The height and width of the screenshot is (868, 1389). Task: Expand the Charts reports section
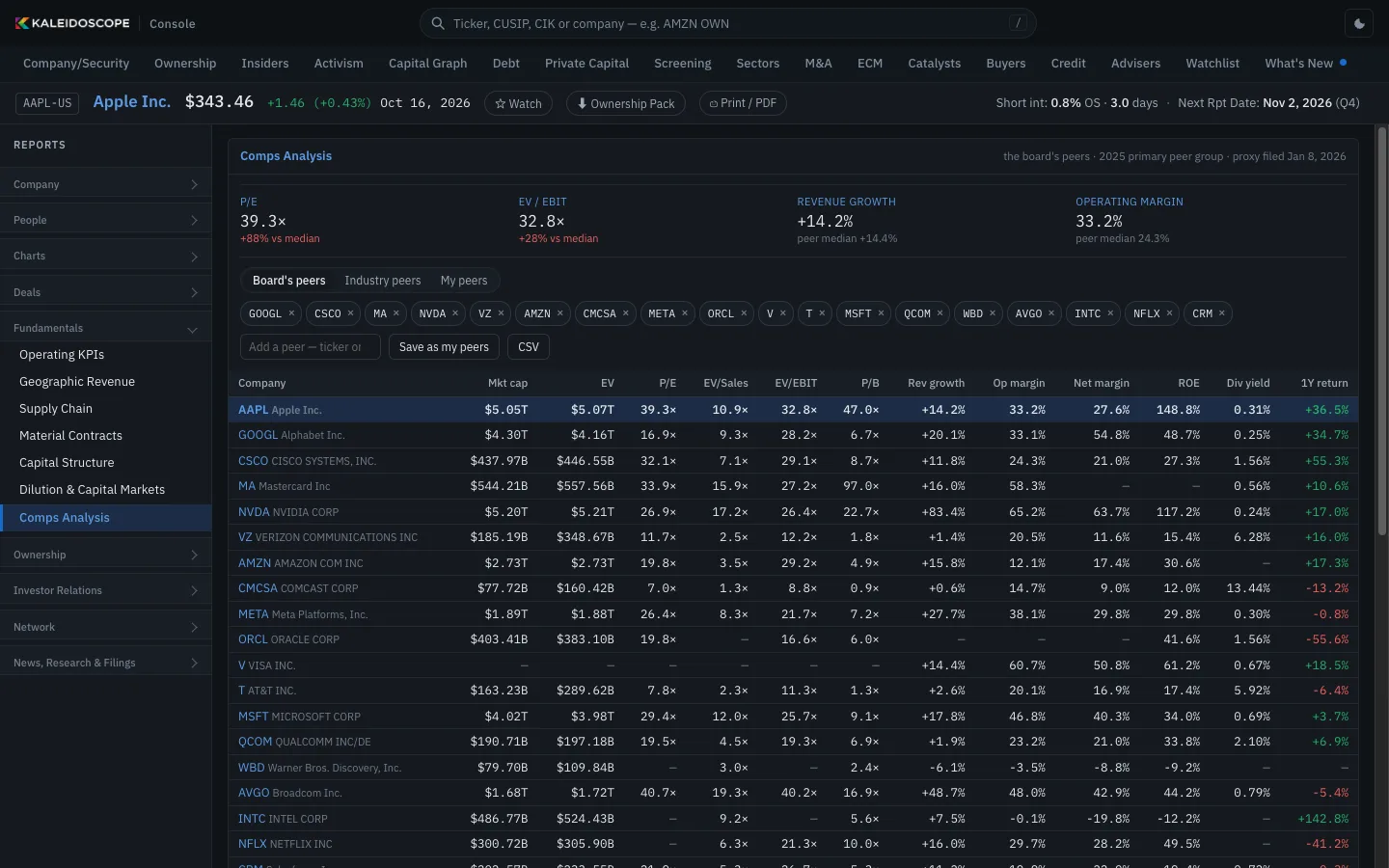coord(105,256)
